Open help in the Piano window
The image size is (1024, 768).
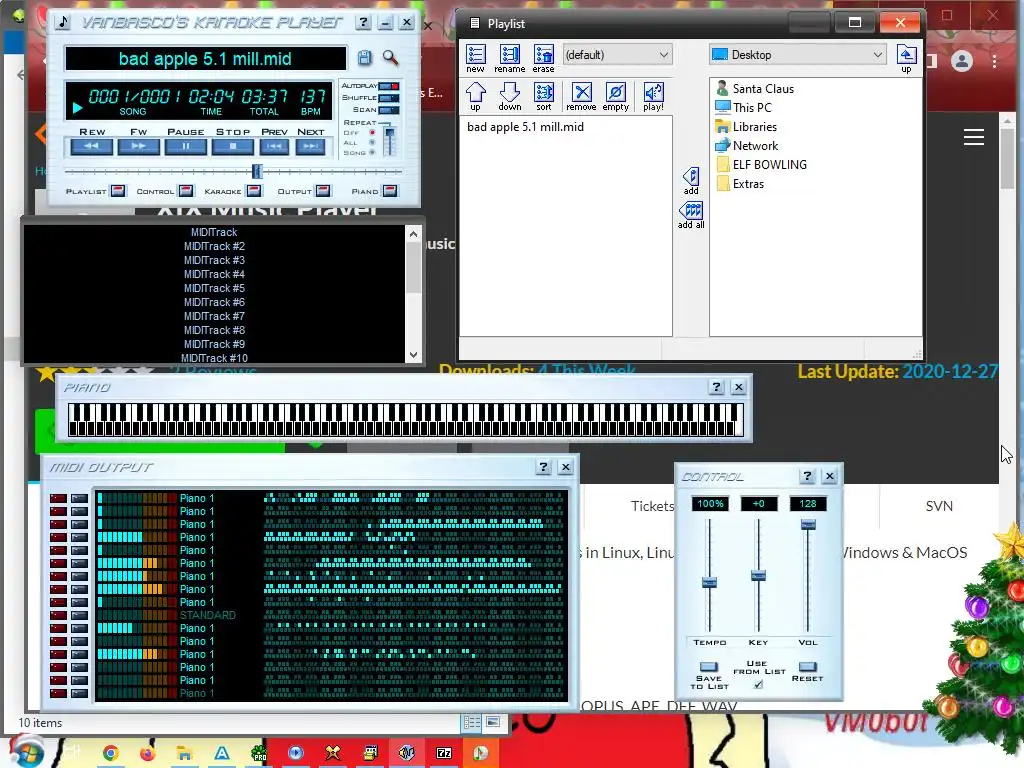coord(716,387)
